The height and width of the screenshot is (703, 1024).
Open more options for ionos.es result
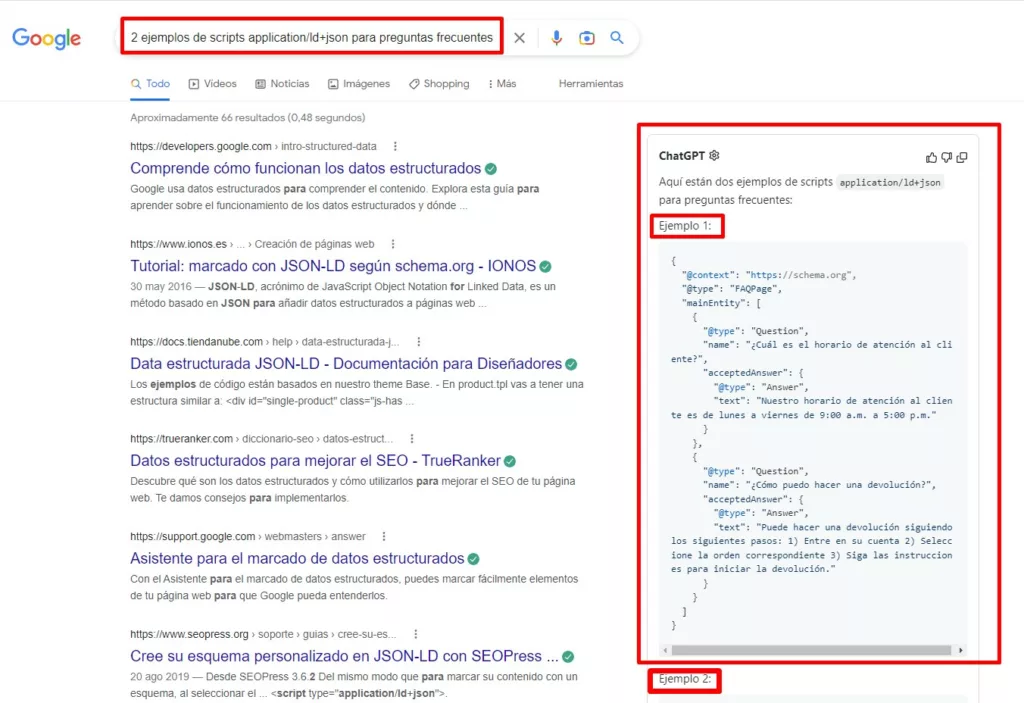(x=392, y=244)
